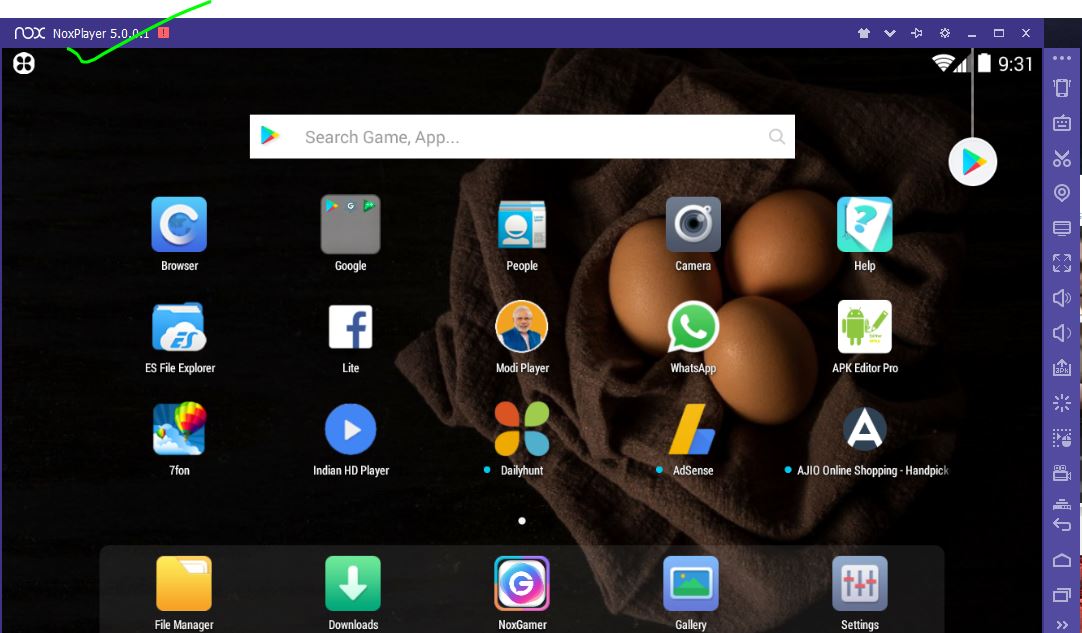Click the upper speaker (volume up) sidebar icon

[x=1061, y=298]
